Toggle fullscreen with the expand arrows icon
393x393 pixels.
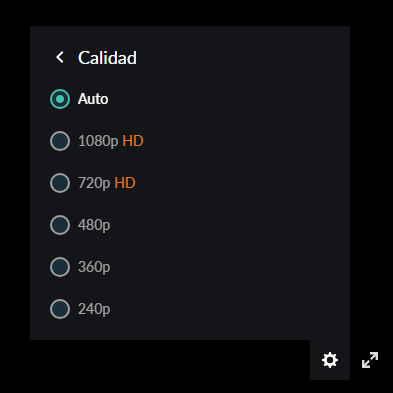pos(370,360)
